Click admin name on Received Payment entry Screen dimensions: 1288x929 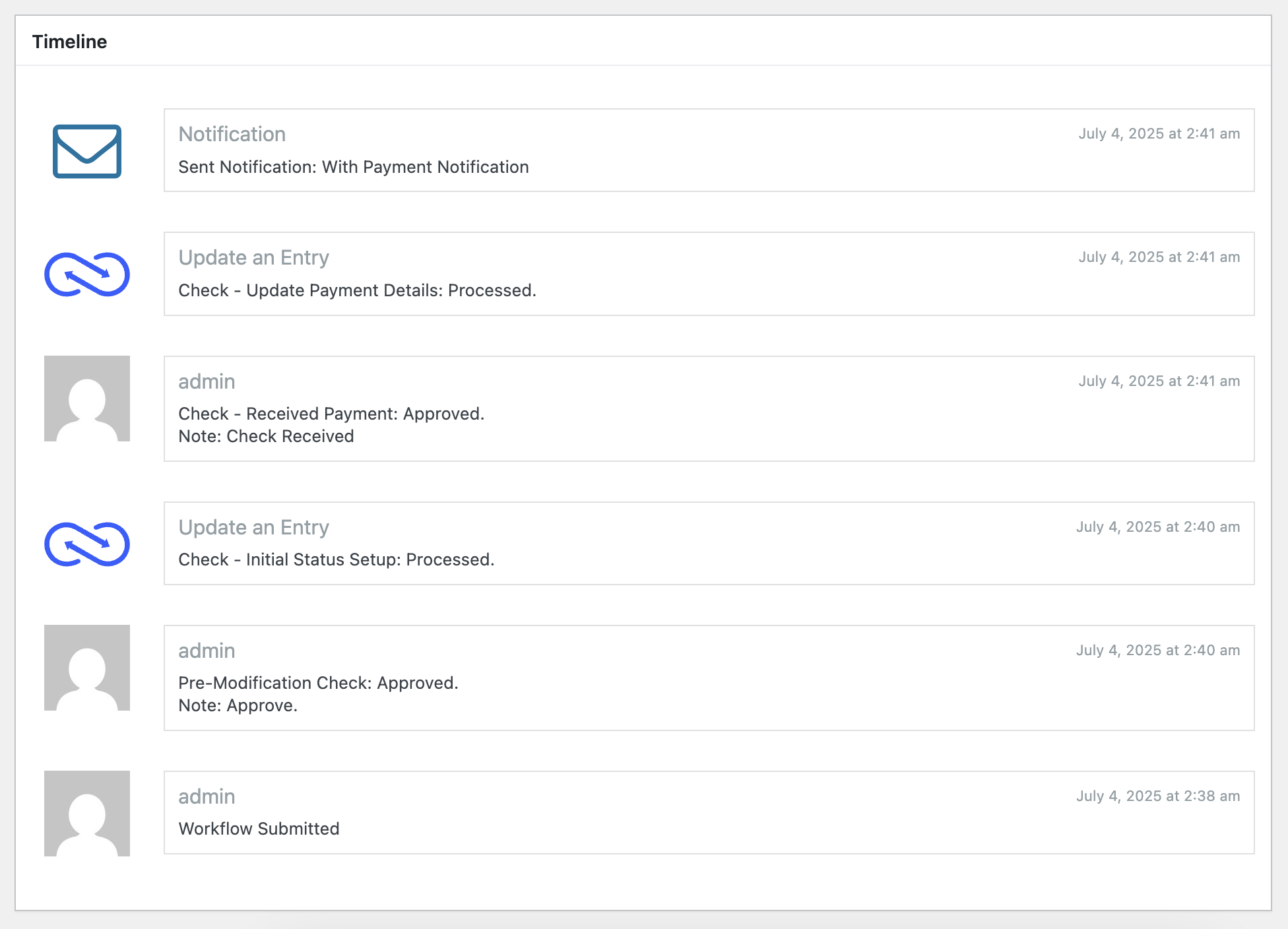click(207, 381)
